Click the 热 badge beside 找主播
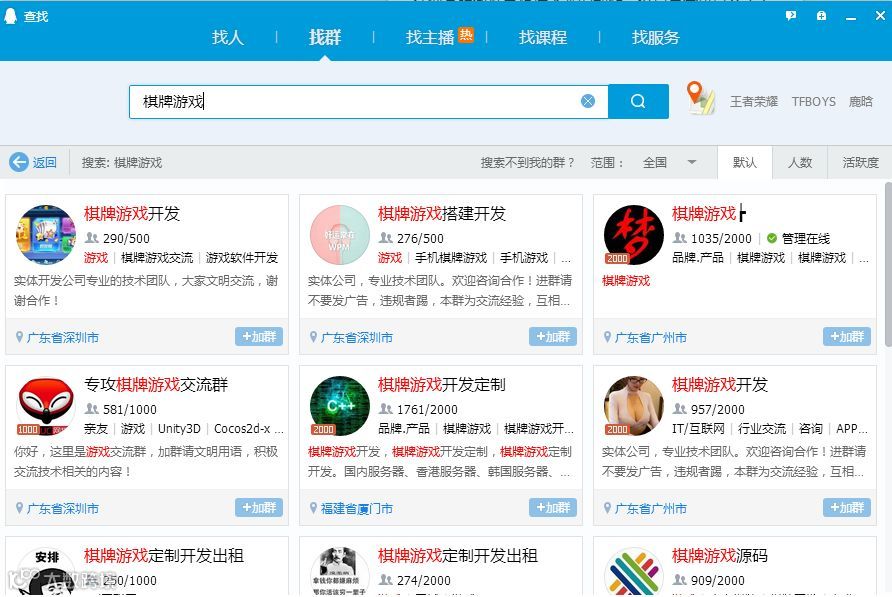Screen dimensions: 892x597 click(x=466, y=35)
